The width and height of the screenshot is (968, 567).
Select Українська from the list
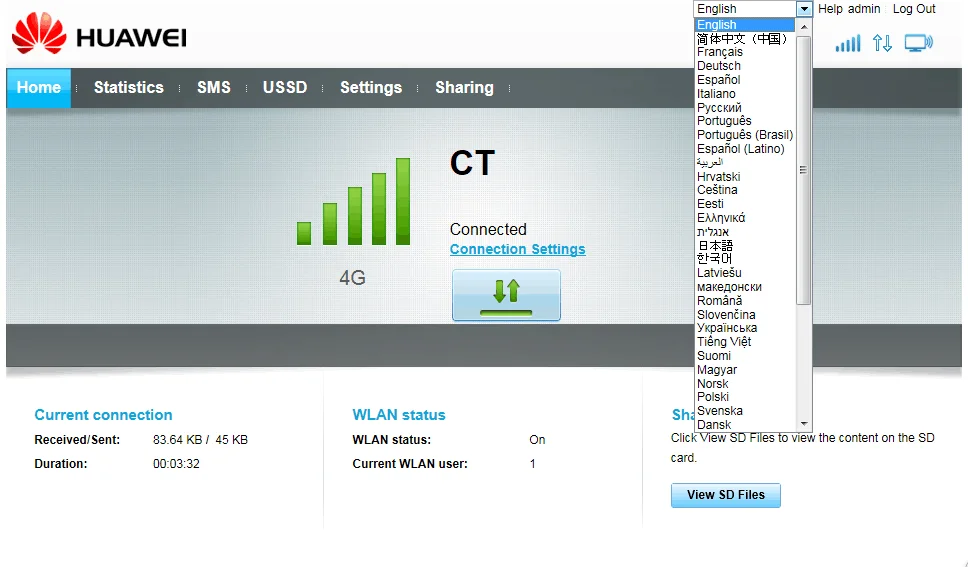coord(745,328)
